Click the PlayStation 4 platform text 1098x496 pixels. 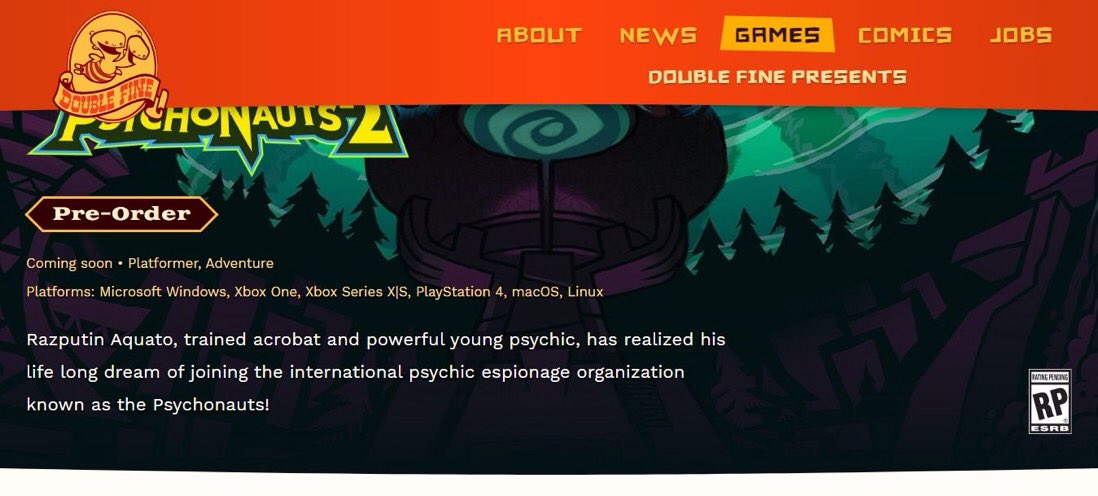(459, 291)
